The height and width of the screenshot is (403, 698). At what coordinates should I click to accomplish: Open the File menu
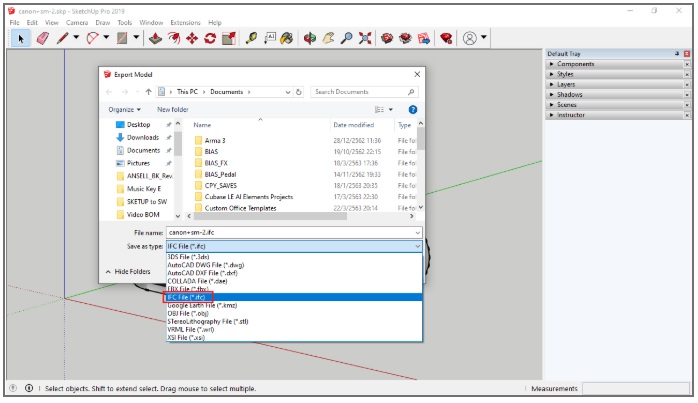click(x=15, y=23)
